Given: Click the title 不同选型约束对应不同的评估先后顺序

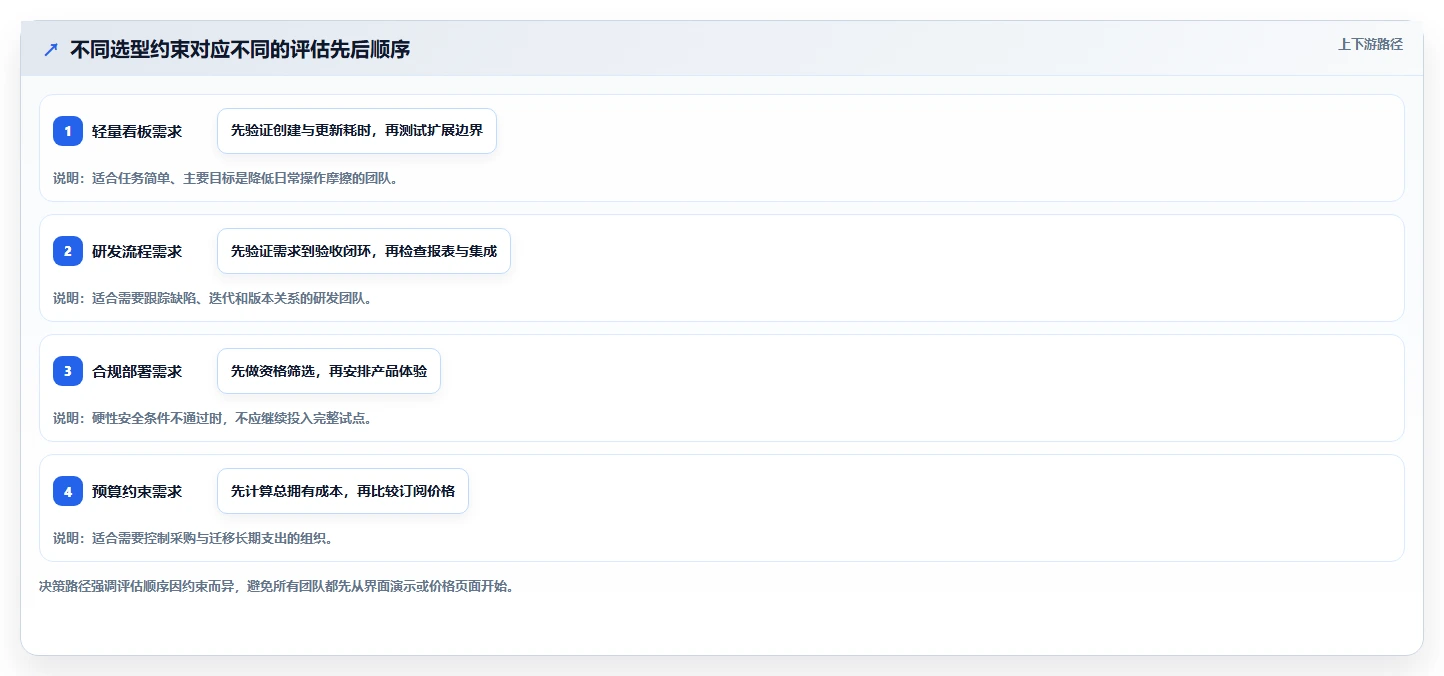Looking at the screenshot, I should point(240,50).
